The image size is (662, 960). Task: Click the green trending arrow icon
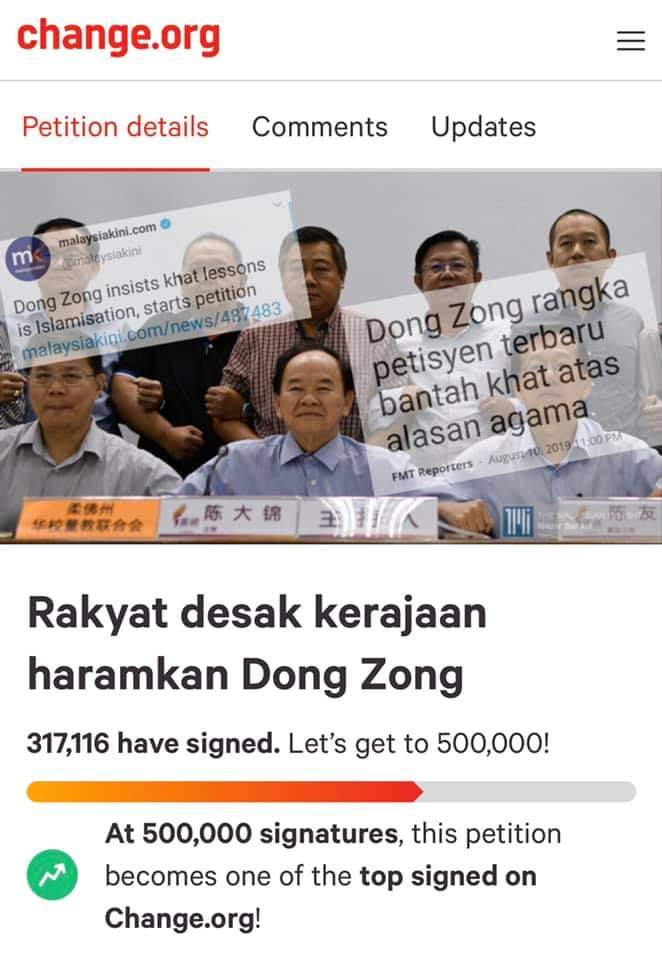[52, 875]
